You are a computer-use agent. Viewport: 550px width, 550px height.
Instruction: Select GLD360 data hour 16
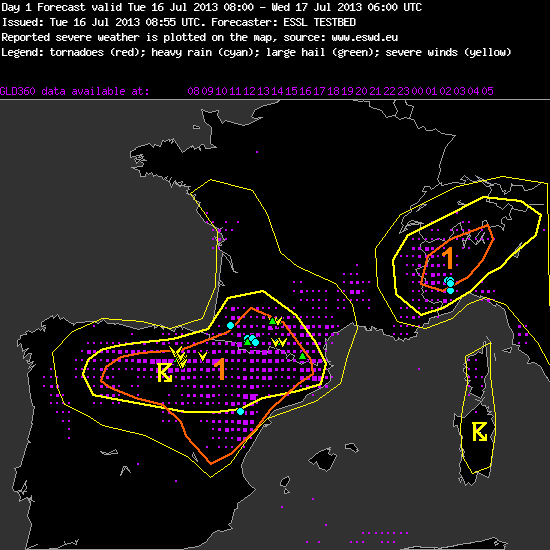coord(305,91)
